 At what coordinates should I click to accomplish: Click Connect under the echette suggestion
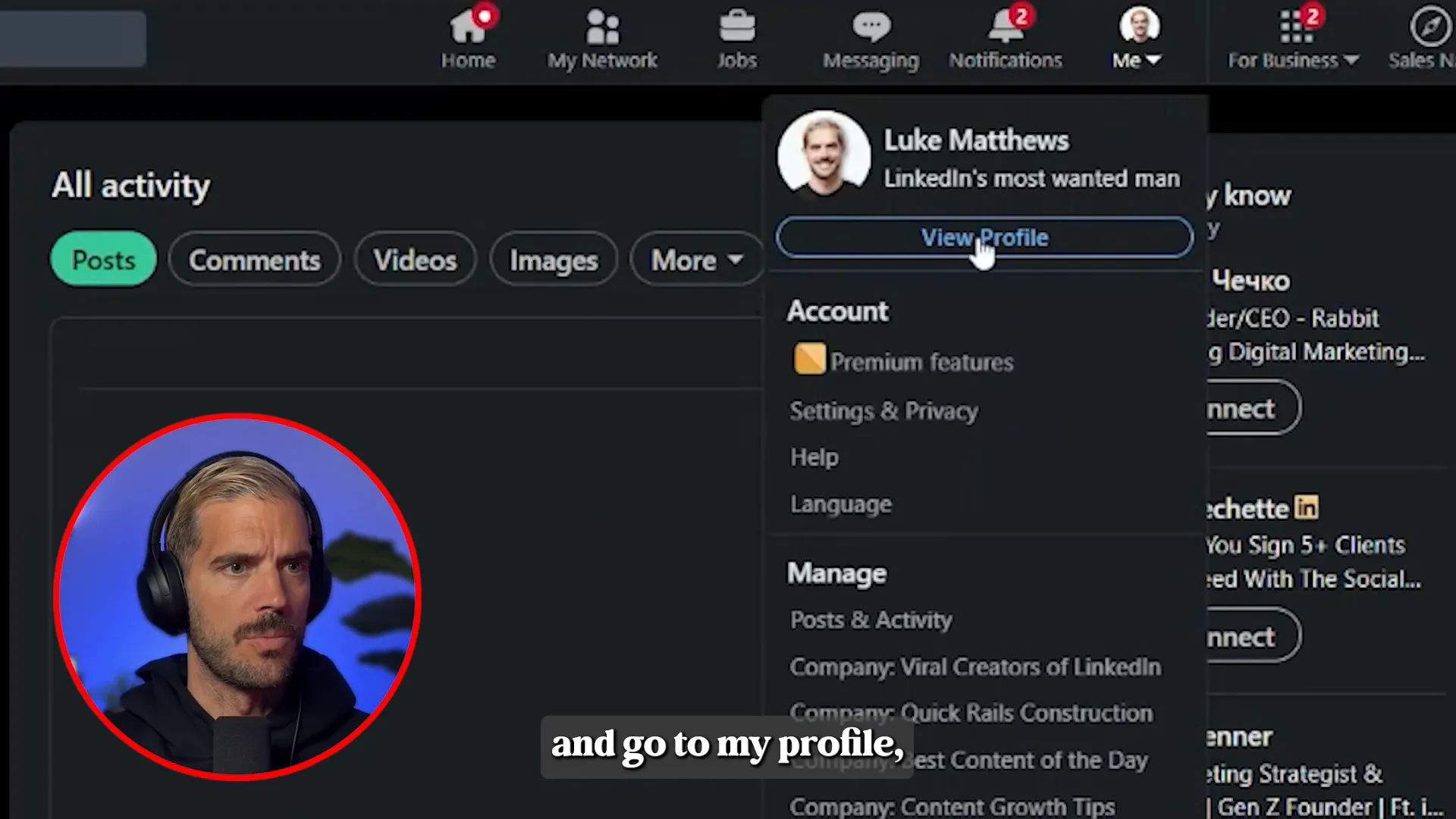[1253, 635]
